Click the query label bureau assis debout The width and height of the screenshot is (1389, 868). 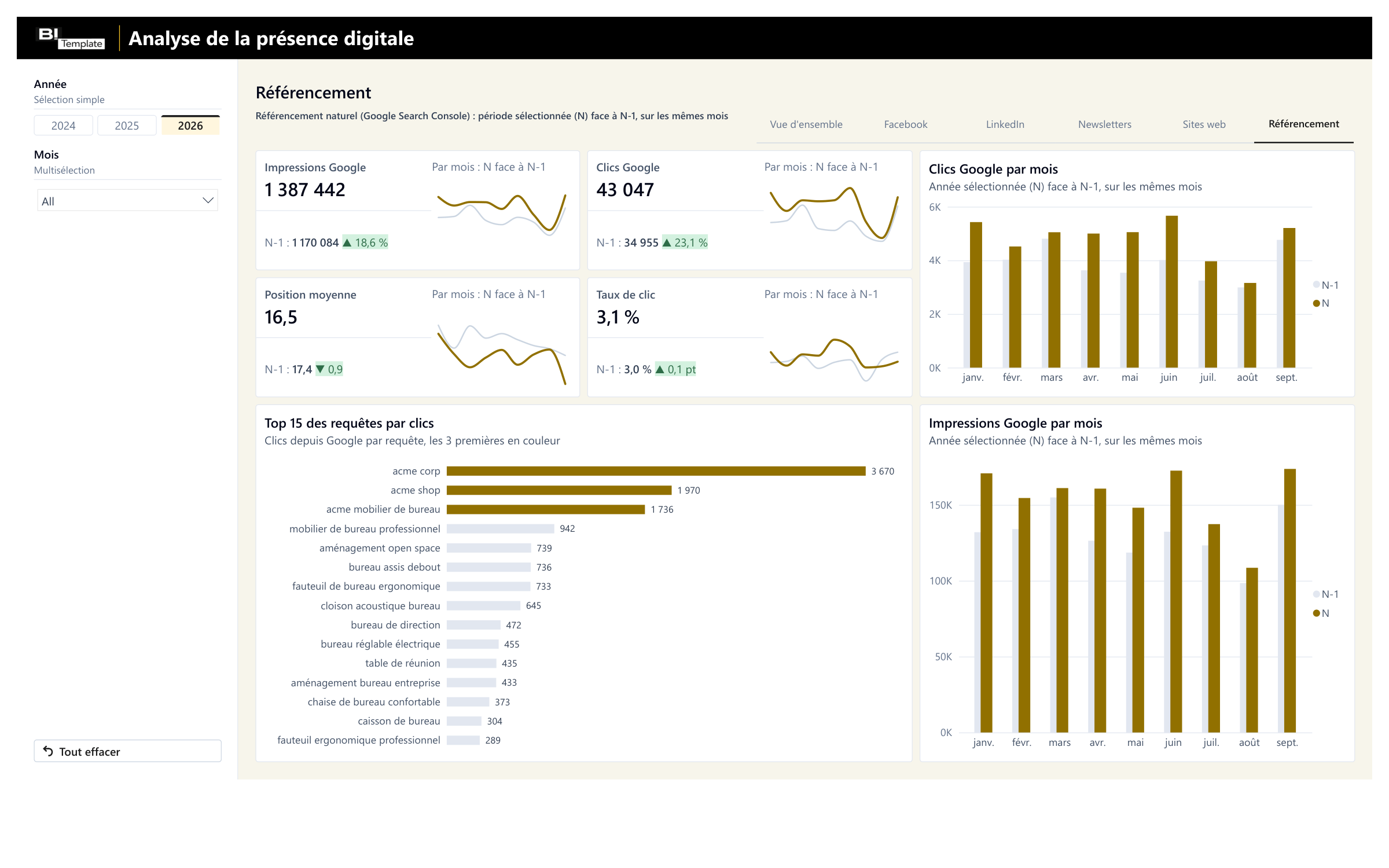point(394,567)
